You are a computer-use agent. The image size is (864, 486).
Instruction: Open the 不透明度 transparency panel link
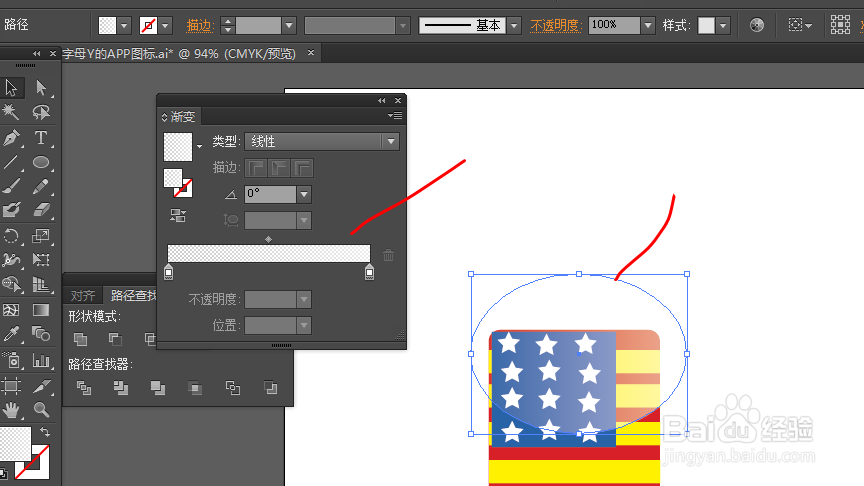(555, 25)
